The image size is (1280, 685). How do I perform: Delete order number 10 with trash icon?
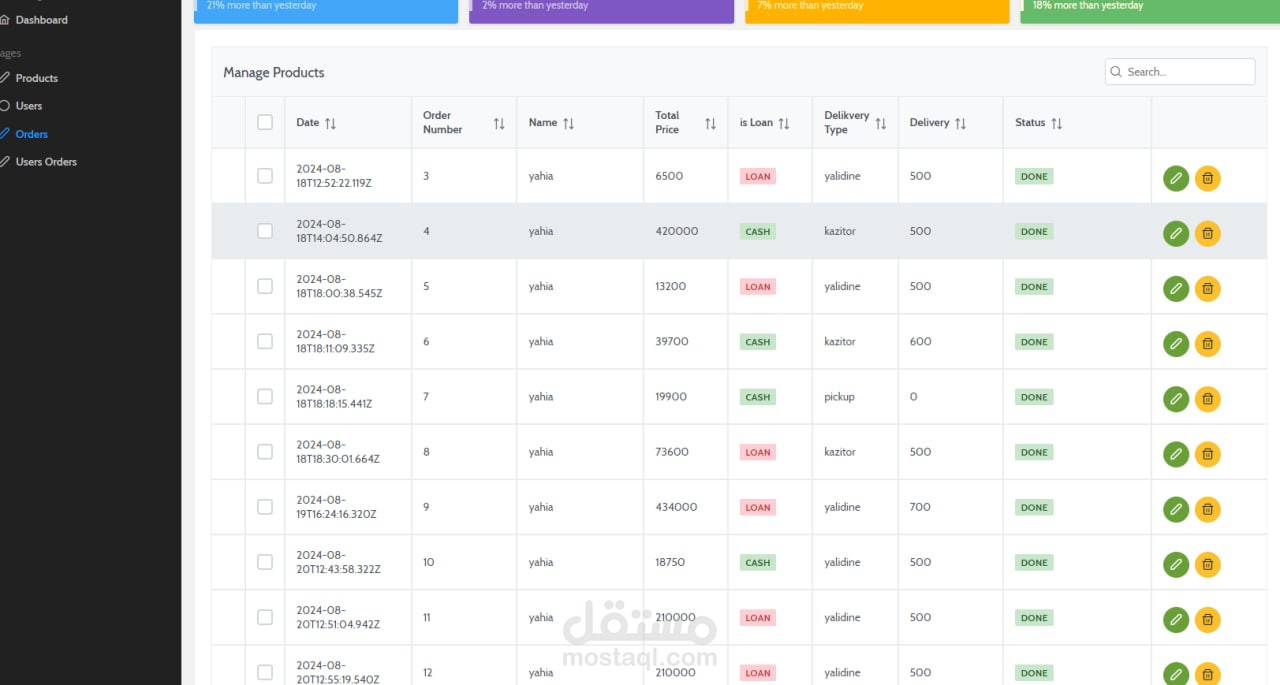point(1208,564)
